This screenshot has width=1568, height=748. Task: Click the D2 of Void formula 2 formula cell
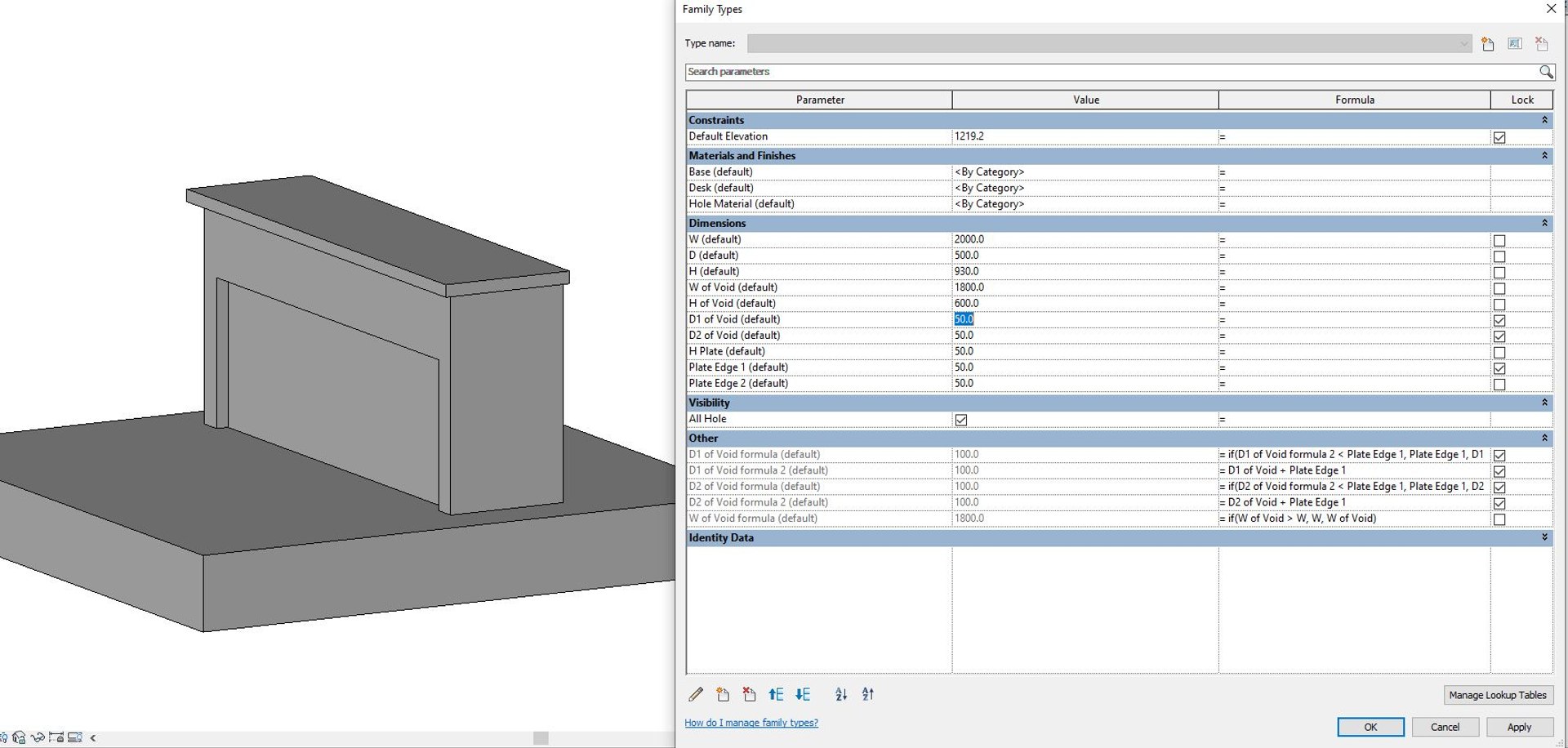pyautogui.click(x=1355, y=502)
